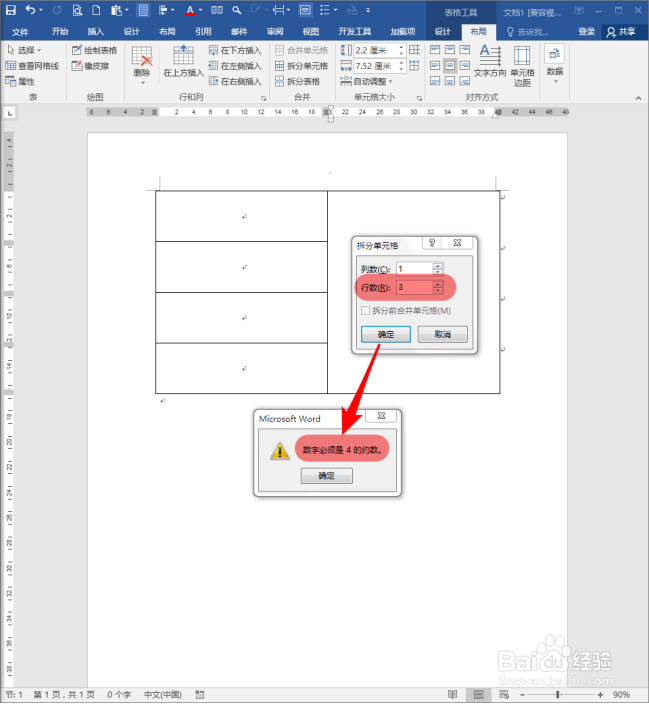Screen dimensions: 649x704
Task: Click zoom in plus button
Action: pyautogui.click(x=600, y=695)
